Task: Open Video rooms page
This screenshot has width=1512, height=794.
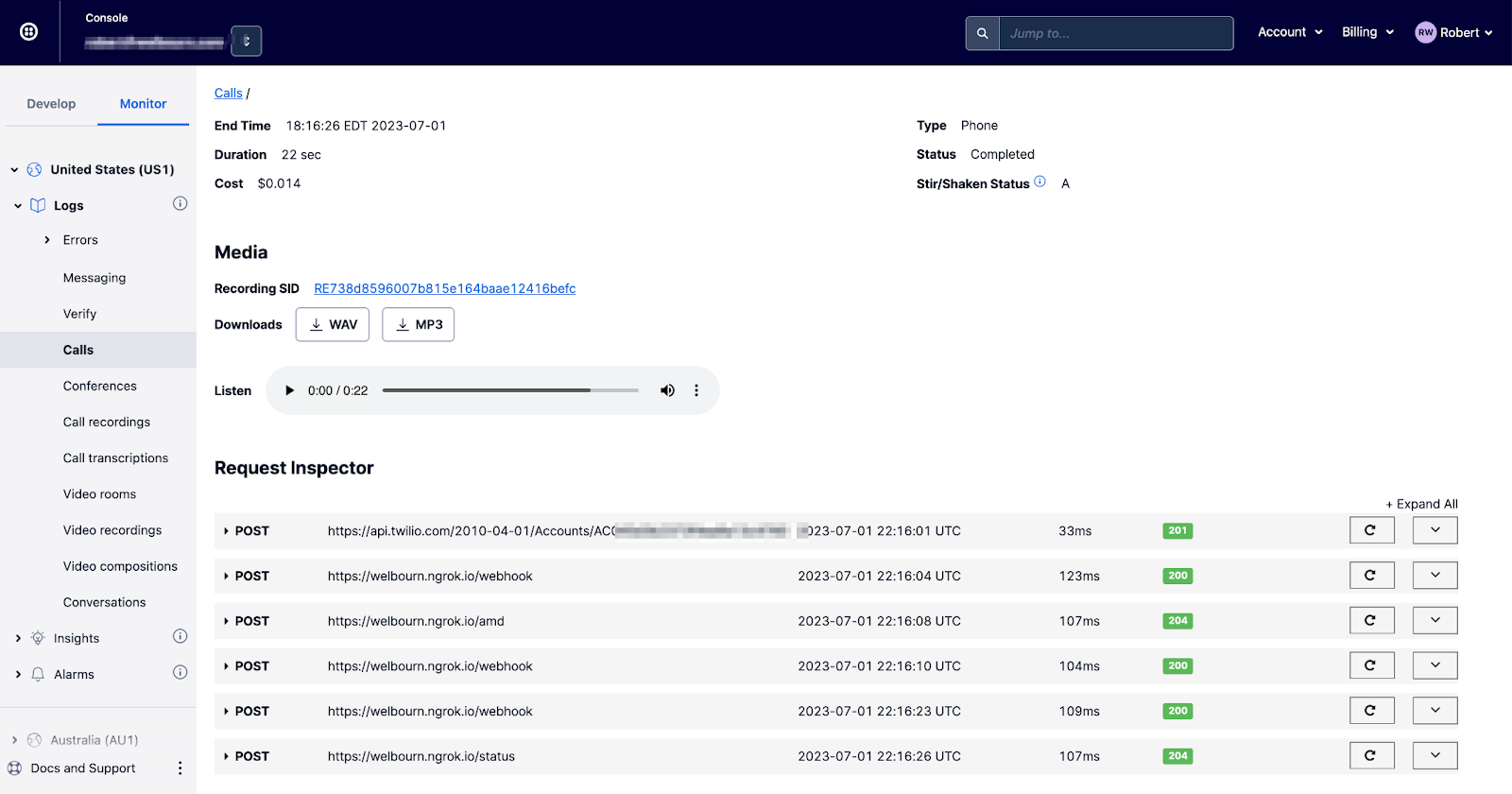Action: click(x=99, y=494)
